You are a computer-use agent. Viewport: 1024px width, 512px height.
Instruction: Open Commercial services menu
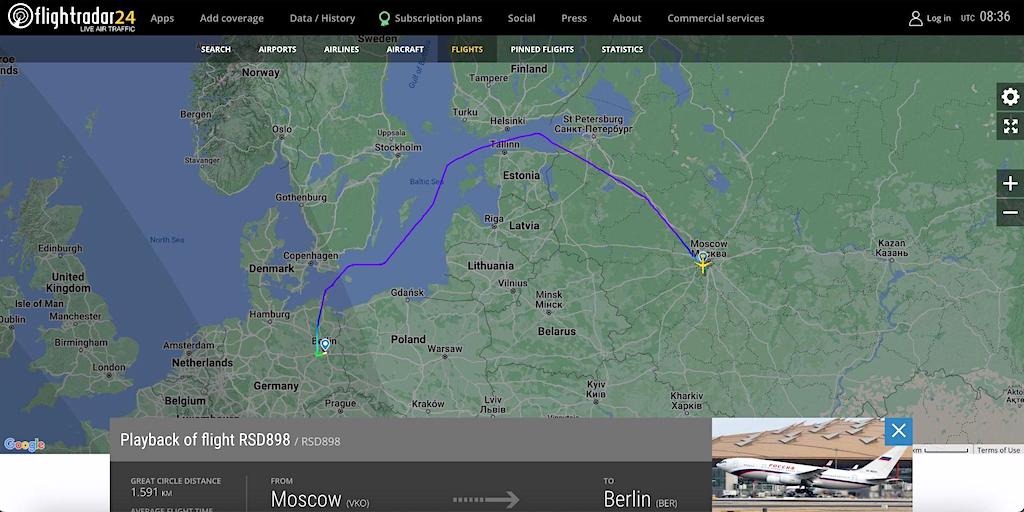(716, 18)
